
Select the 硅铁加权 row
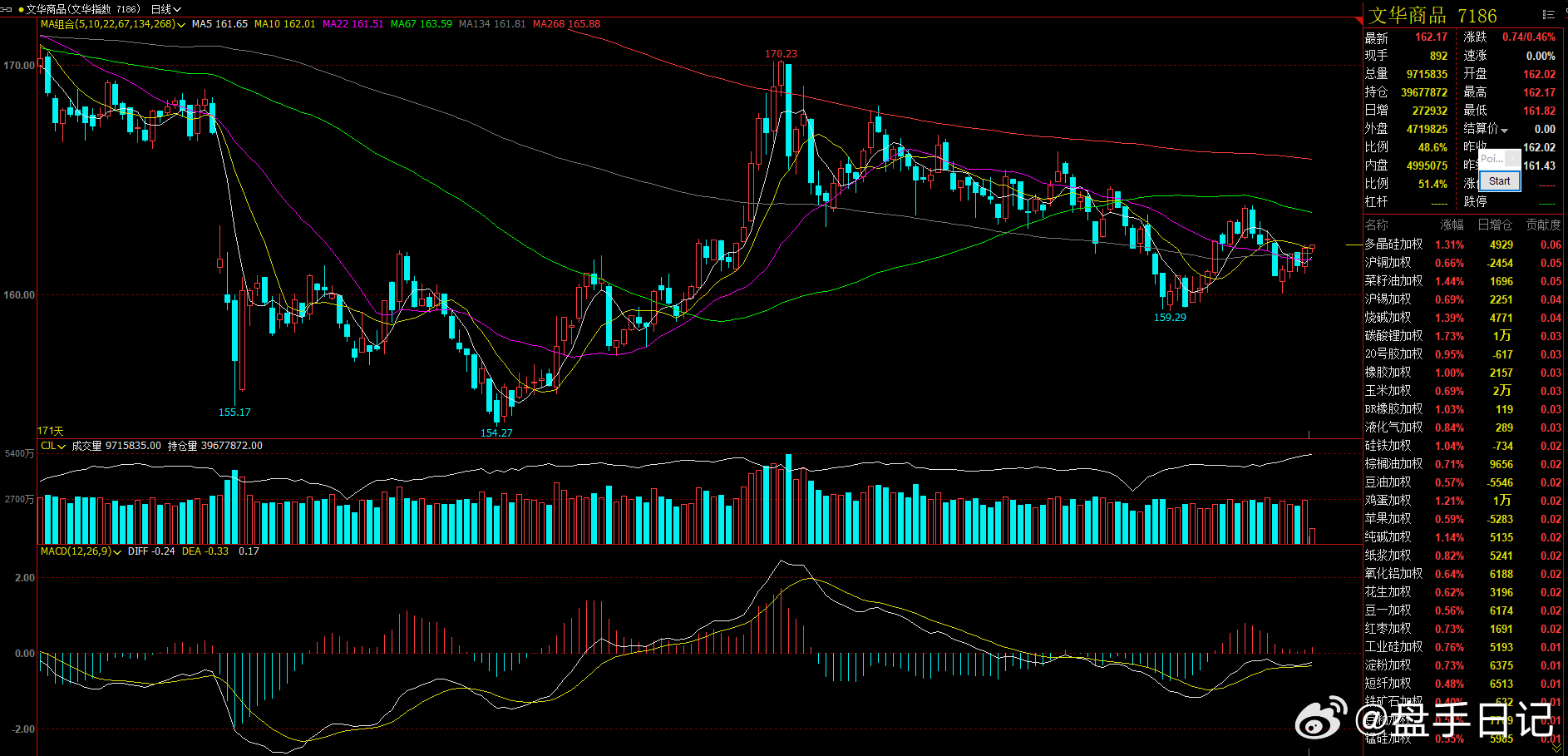coord(1463,446)
